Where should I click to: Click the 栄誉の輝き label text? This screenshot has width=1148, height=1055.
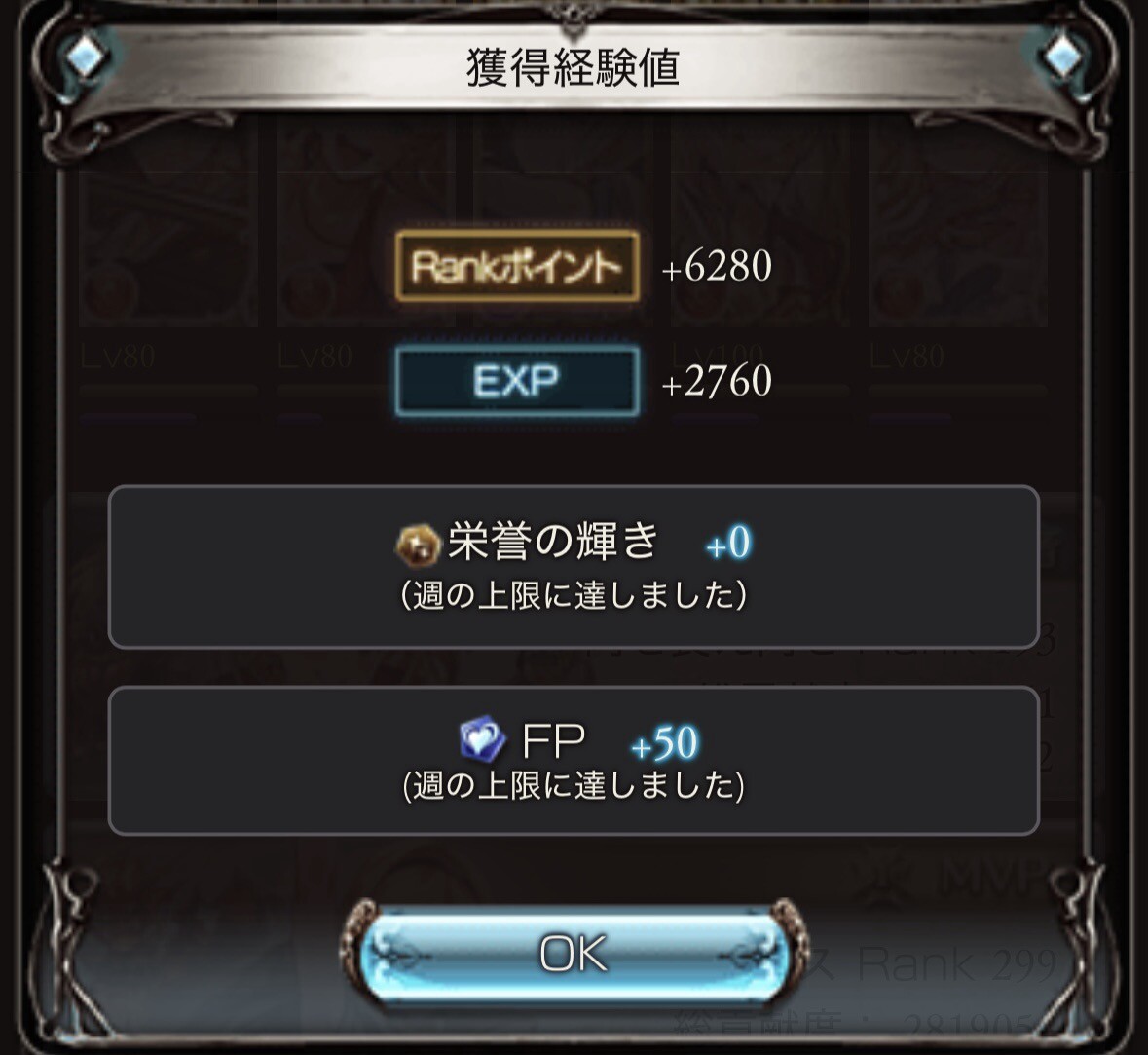point(553,543)
